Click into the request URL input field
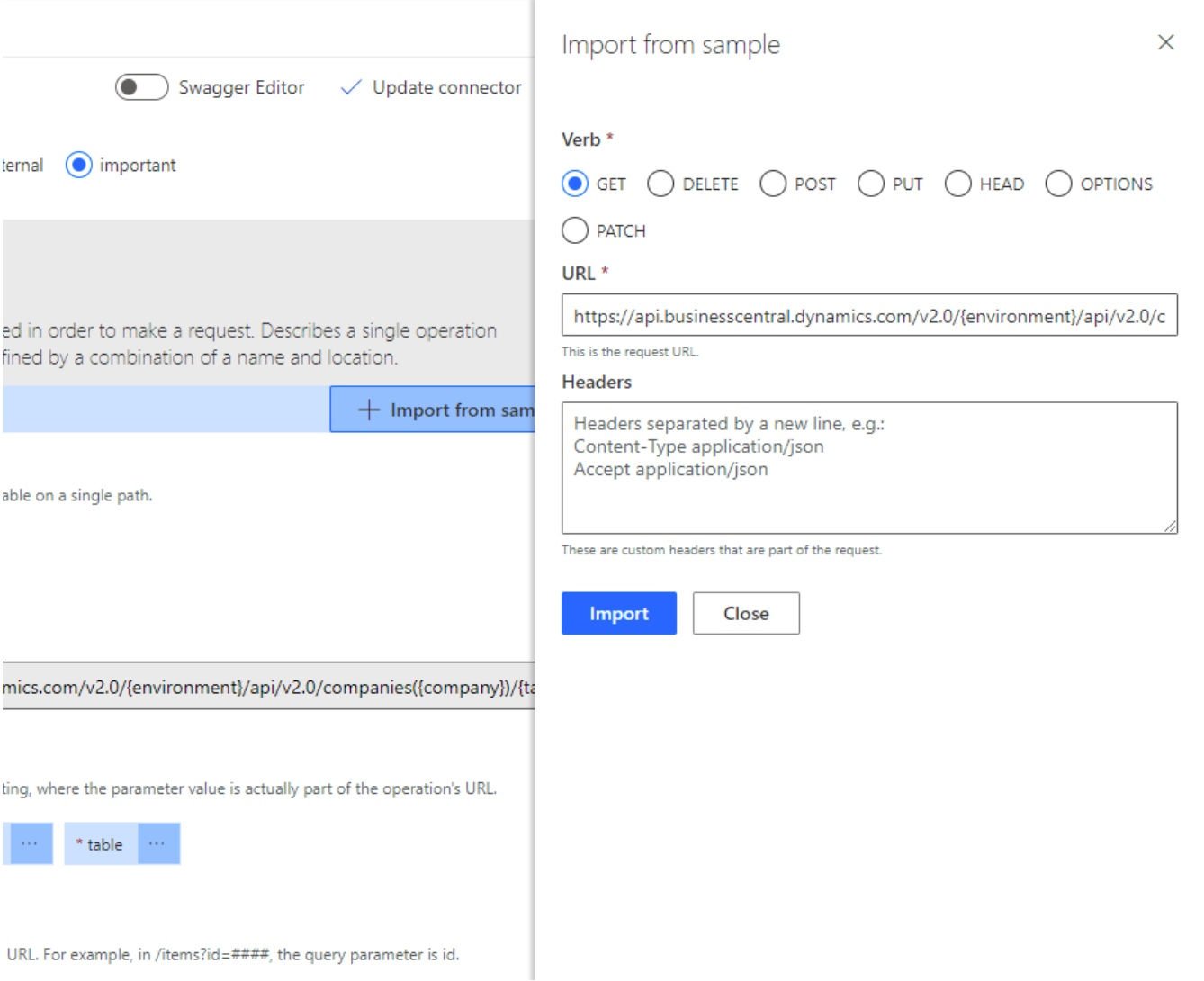Viewport: 1204px width, 981px height. point(868,316)
